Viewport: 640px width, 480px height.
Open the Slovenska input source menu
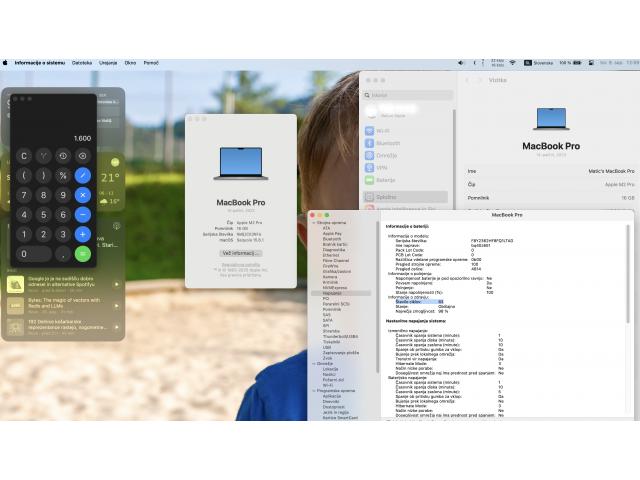click(539, 63)
